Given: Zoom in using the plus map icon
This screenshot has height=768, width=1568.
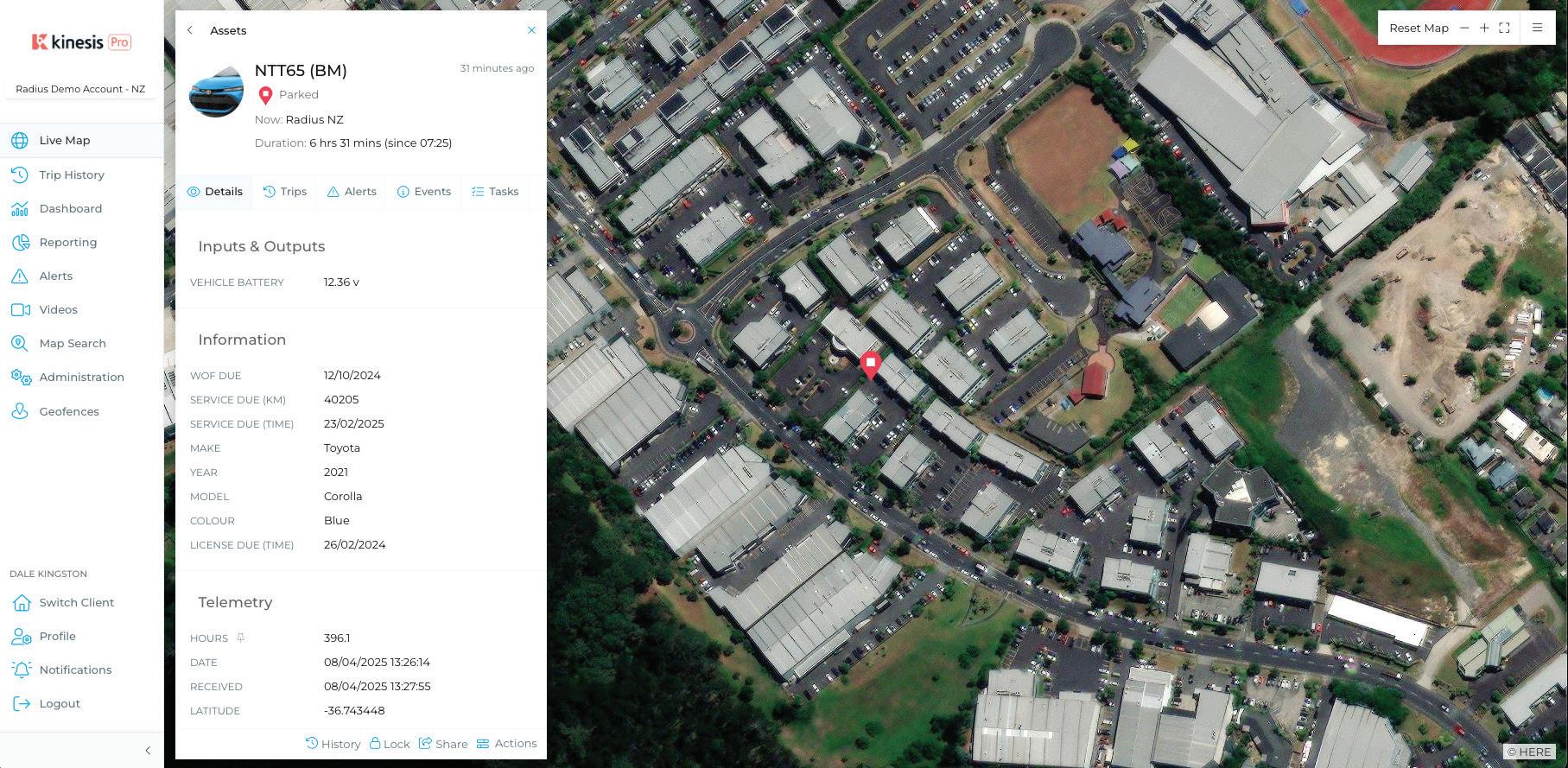Looking at the screenshot, I should [1484, 28].
